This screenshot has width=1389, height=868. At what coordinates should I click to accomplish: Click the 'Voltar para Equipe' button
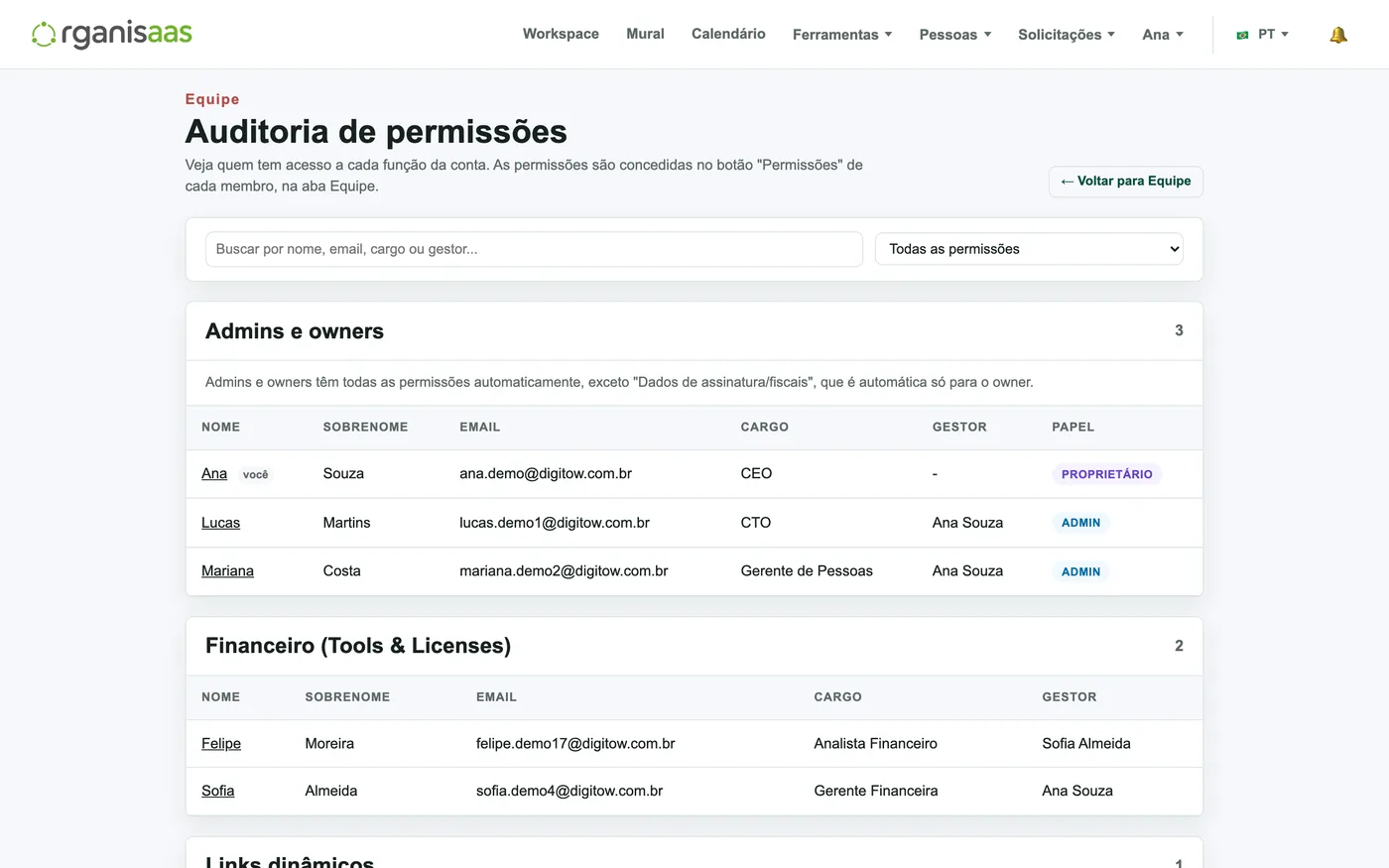[1126, 182]
